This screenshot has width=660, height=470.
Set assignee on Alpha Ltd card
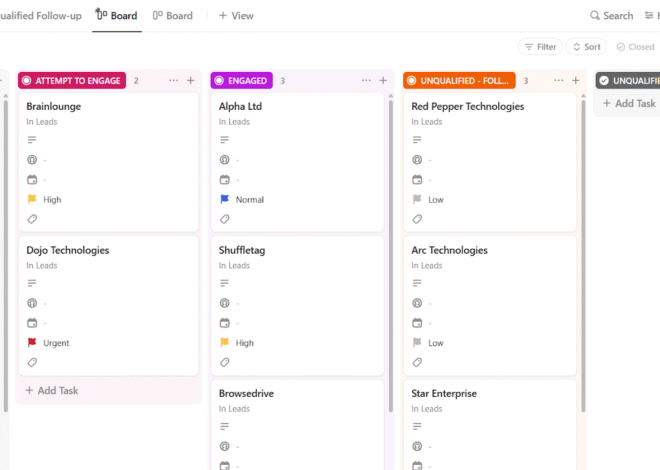[224, 160]
